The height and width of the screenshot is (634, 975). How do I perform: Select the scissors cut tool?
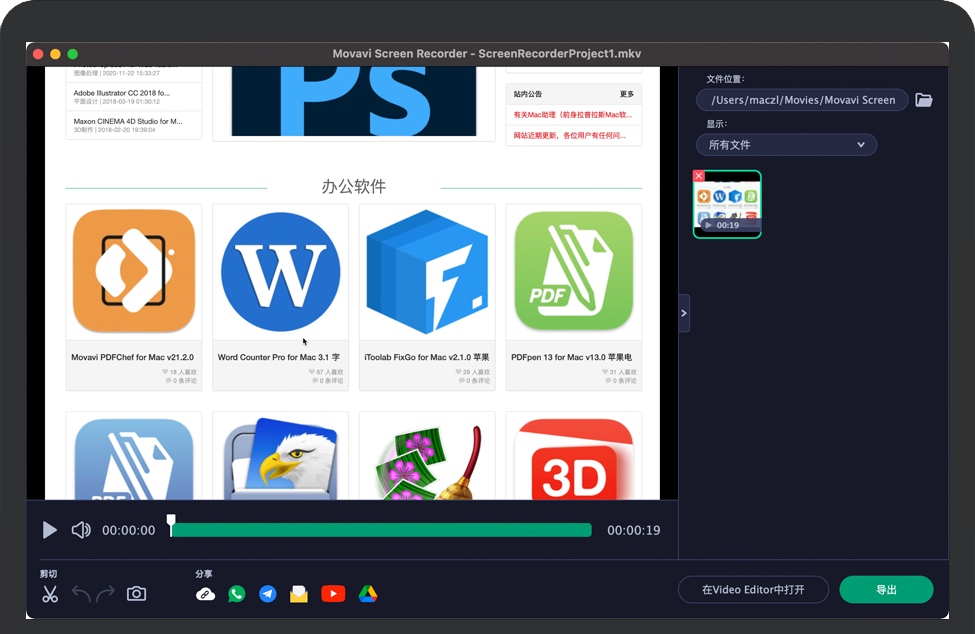tap(49, 593)
